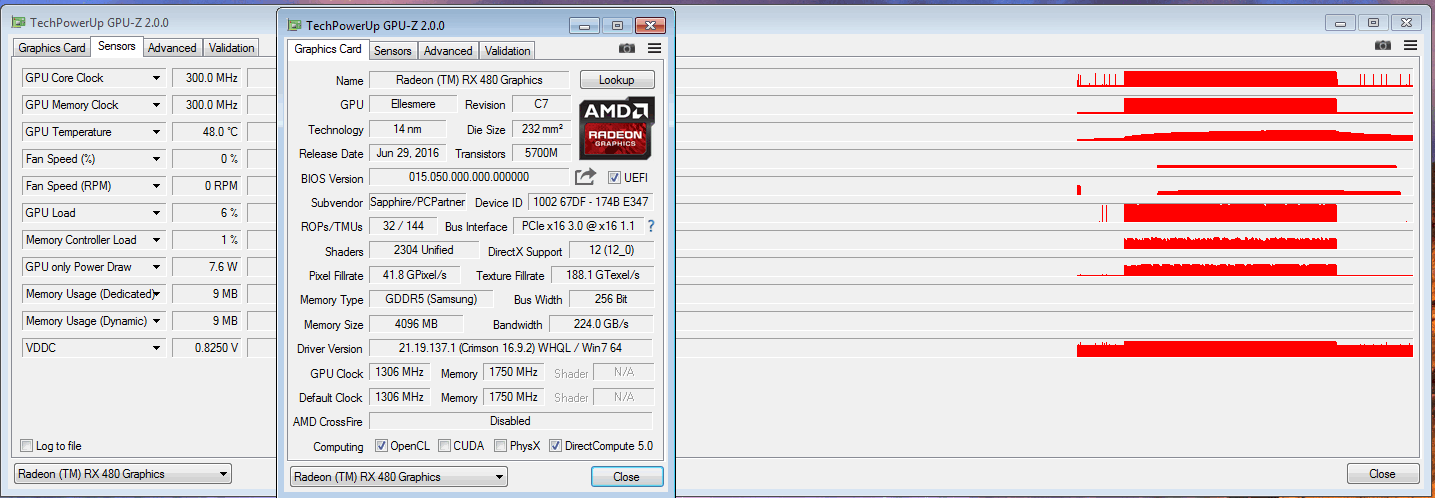Viewport: 1435px width, 498px height.
Task: Click Close button in back Sensors window
Action: click(1382, 474)
